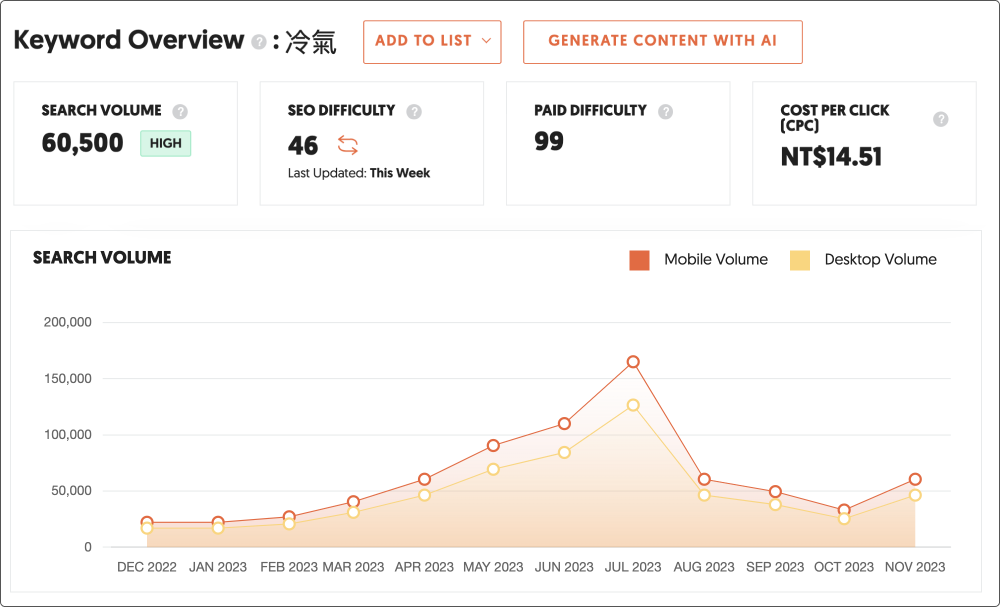Toggle Desktop Volume legend series
Viewport: 1000px width, 607px height.
coord(880,260)
